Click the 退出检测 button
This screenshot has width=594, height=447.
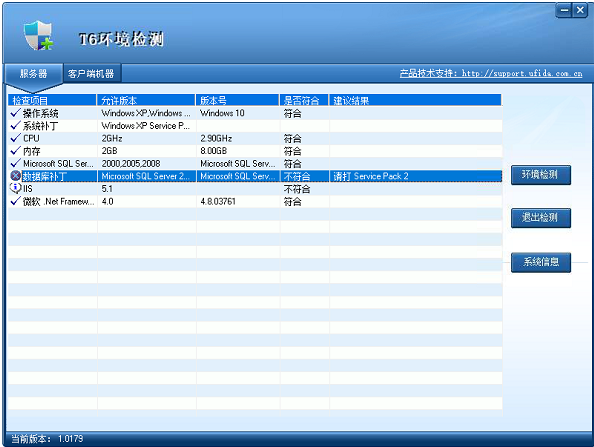pos(541,218)
